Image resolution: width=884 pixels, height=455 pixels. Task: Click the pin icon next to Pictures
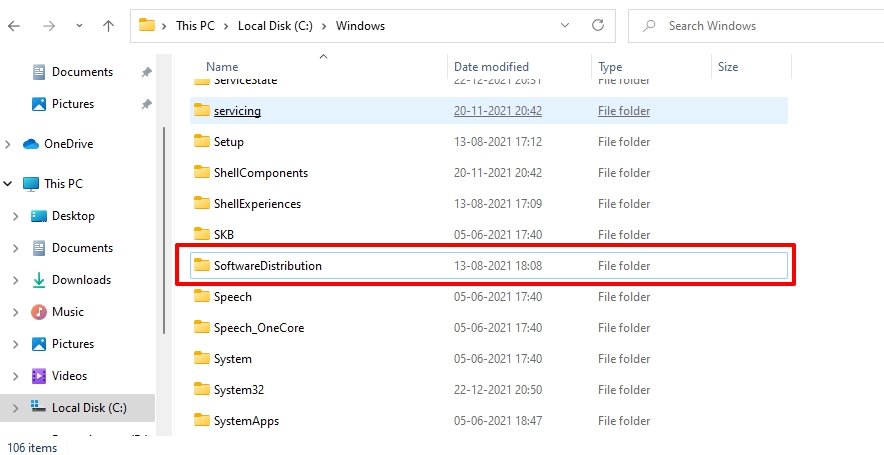tap(146, 104)
